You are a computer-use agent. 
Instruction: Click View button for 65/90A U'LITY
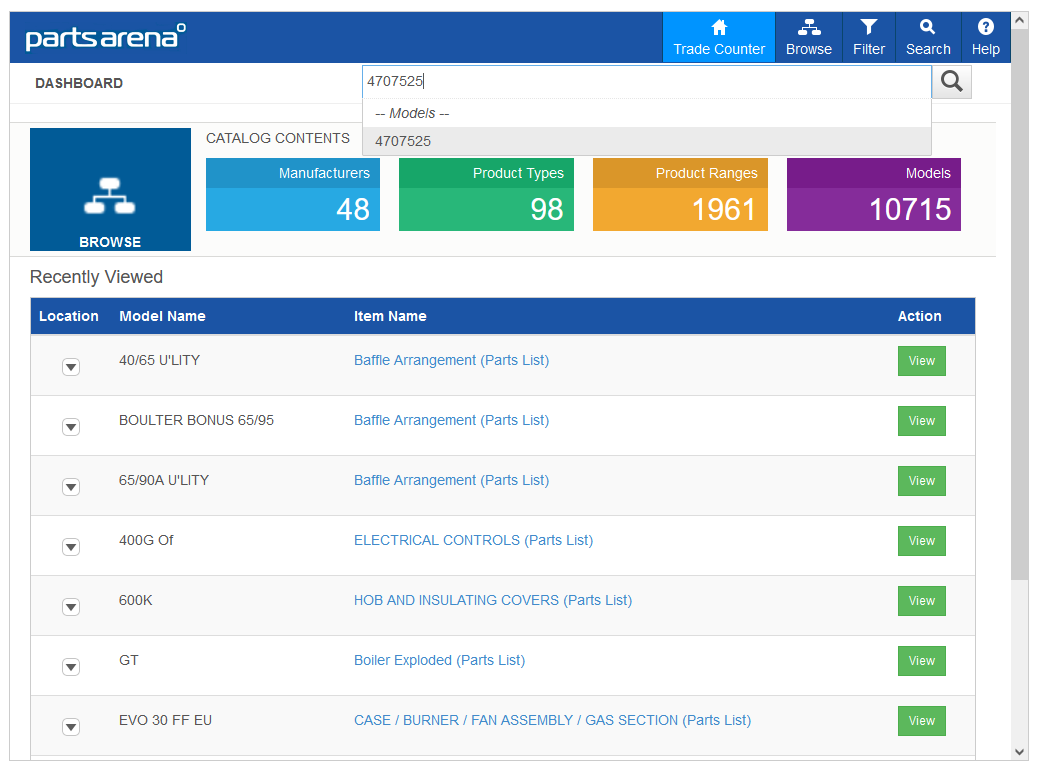pyautogui.click(x=921, y=480)
